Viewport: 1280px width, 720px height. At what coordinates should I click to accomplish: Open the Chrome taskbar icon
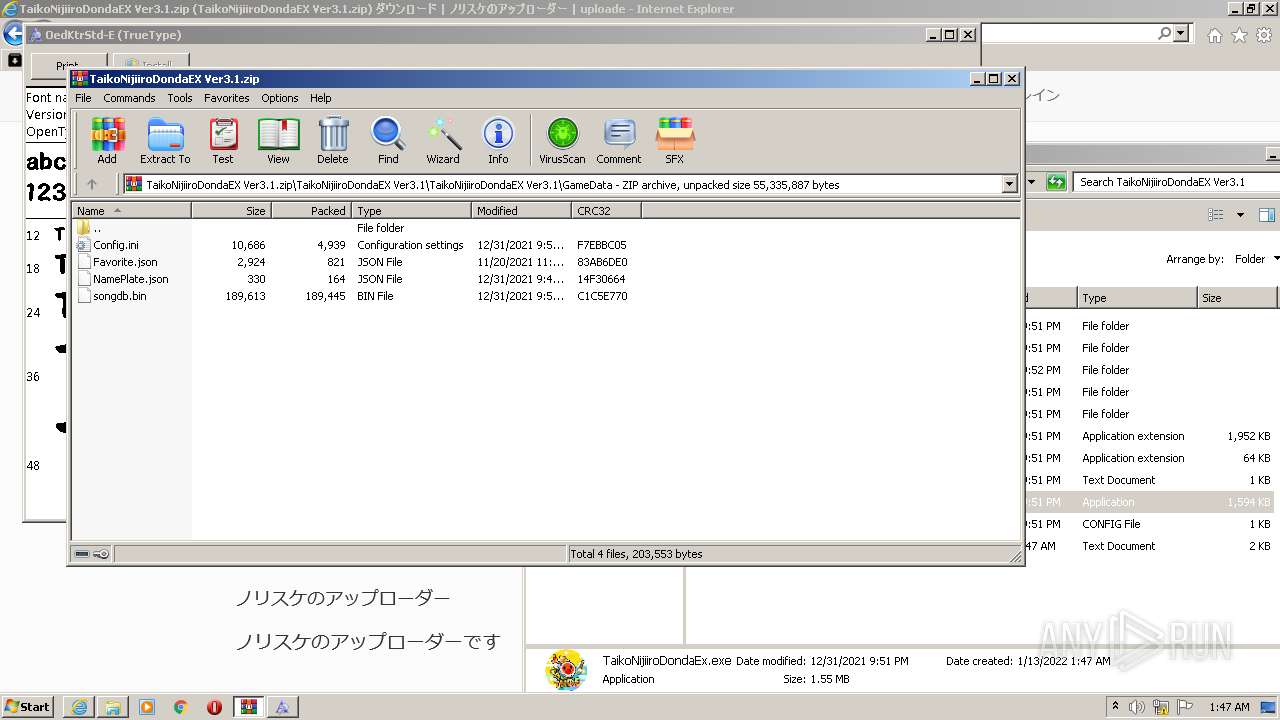pos(181,707)
